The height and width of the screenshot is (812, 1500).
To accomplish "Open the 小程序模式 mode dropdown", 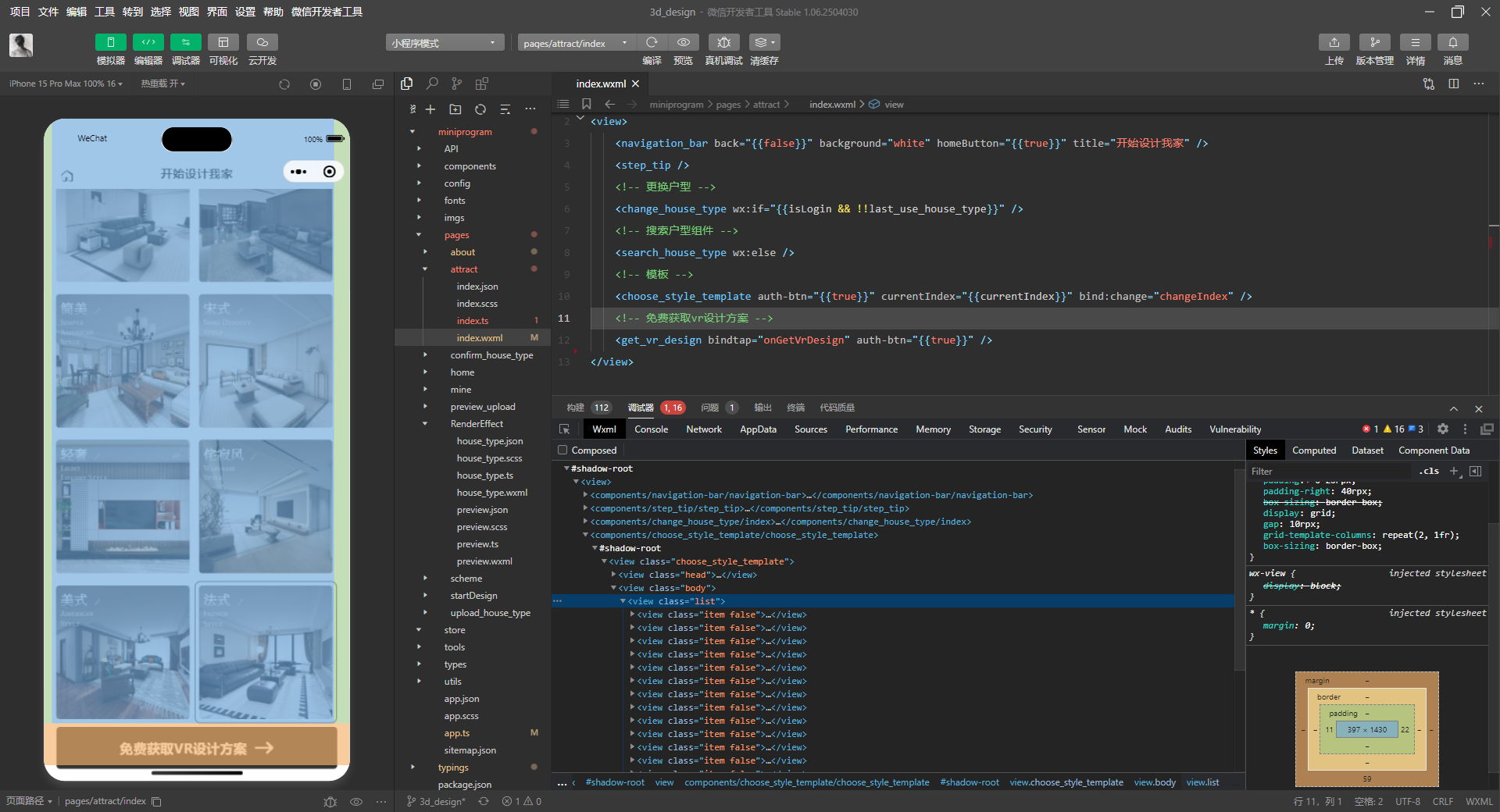I will [444, 43].
